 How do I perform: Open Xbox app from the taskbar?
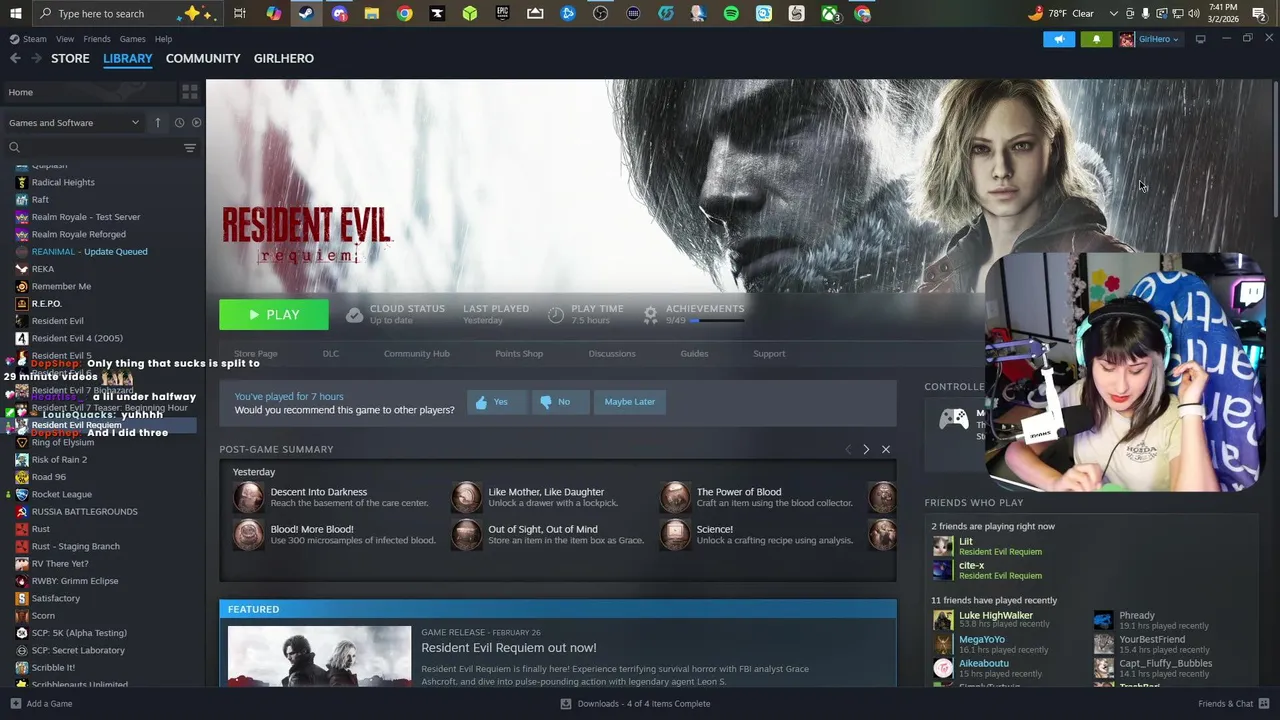[x=829, y=13]
